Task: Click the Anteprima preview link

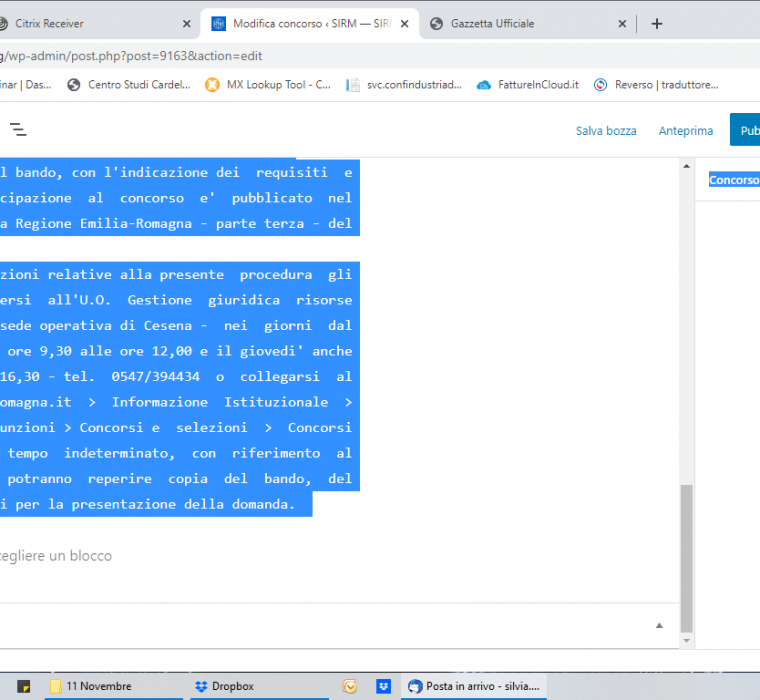Action: (686, 131)
